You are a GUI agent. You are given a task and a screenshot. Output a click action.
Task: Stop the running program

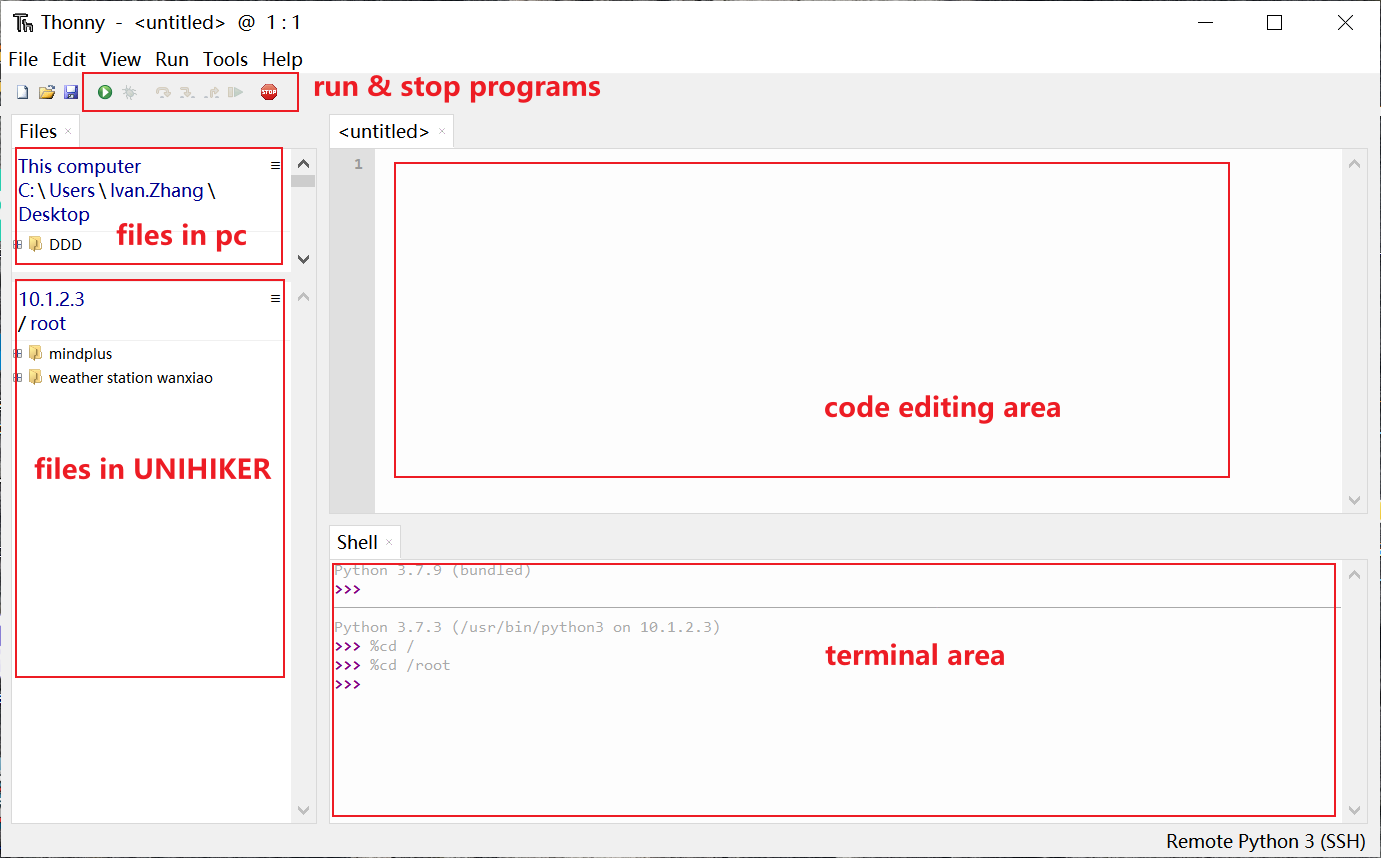270,91
